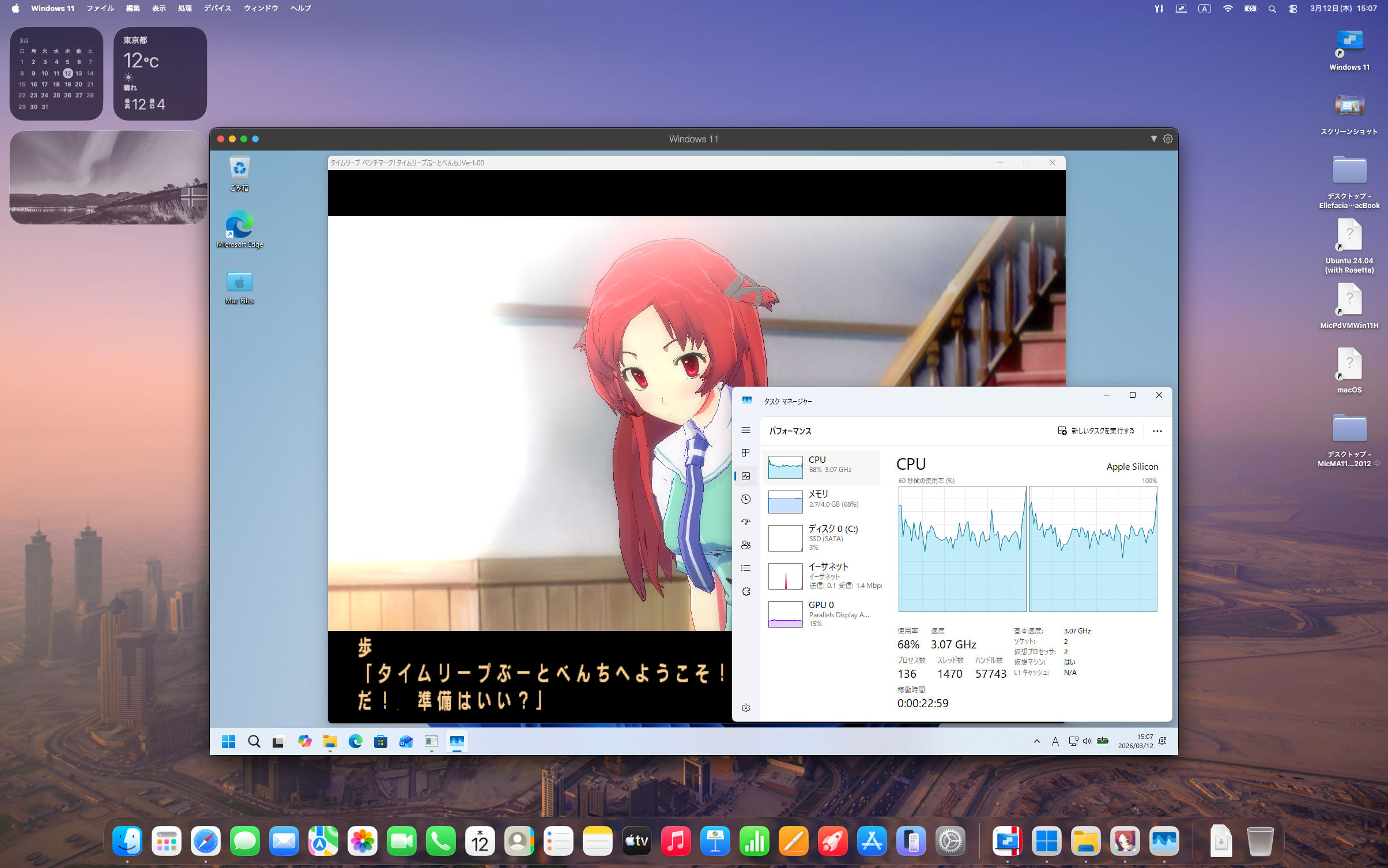Click 新しいタスクを実行する button
Screen dimensions: 1388x868
tap(1096, 431)
